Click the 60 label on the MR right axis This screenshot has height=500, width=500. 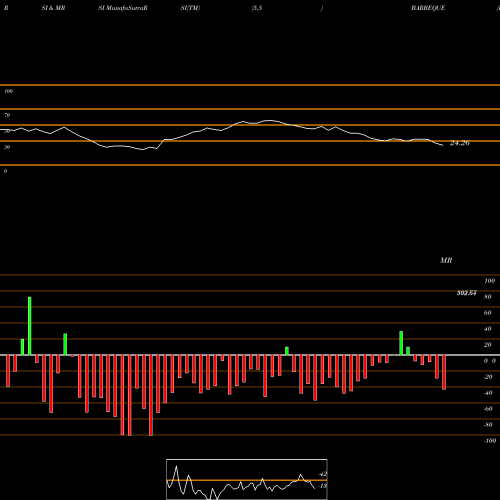tap(488, 313)
